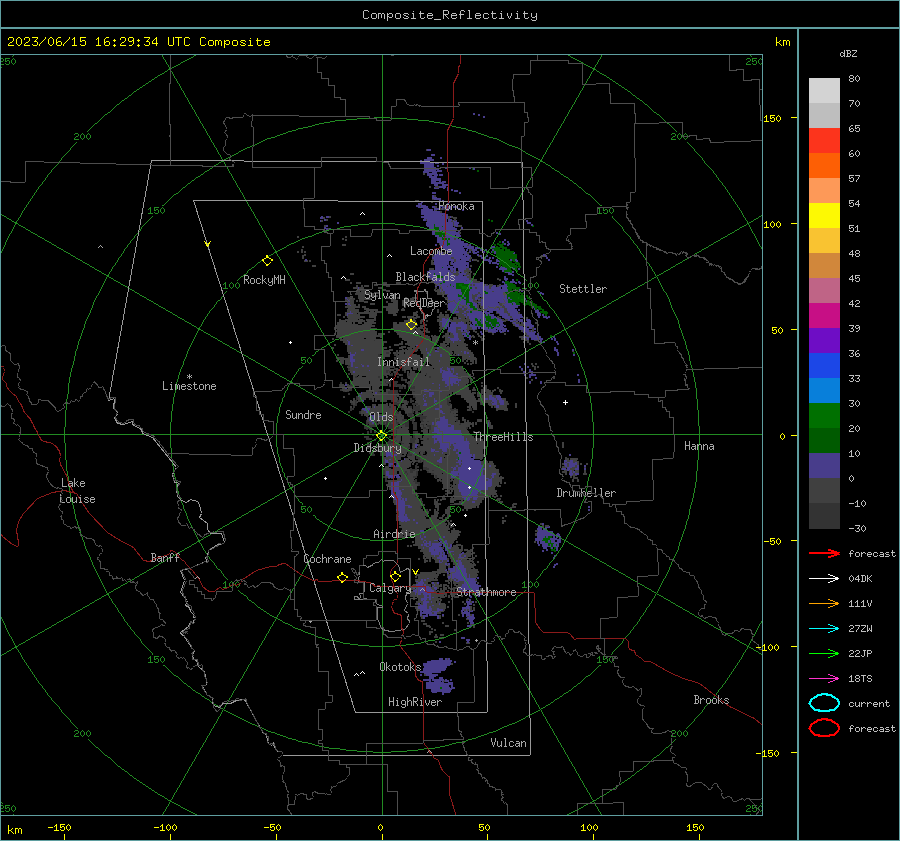Image resolution: width=900 pixels, height=841 pixels.
Task: Click the '57' value on dBZ scale
Action: 854,179
